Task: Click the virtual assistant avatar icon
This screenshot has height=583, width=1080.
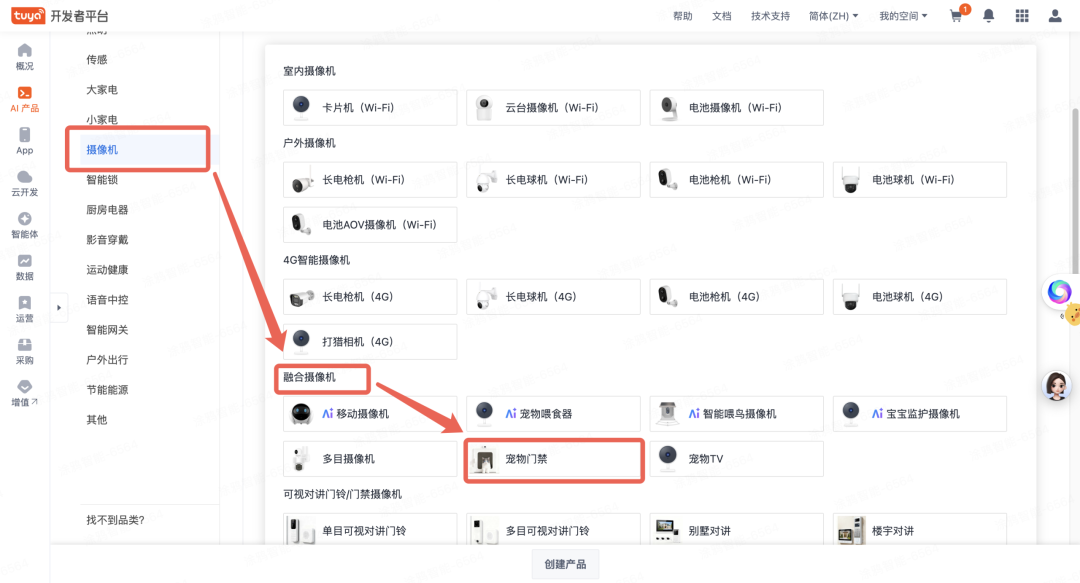Action: tap(1056, 386)
